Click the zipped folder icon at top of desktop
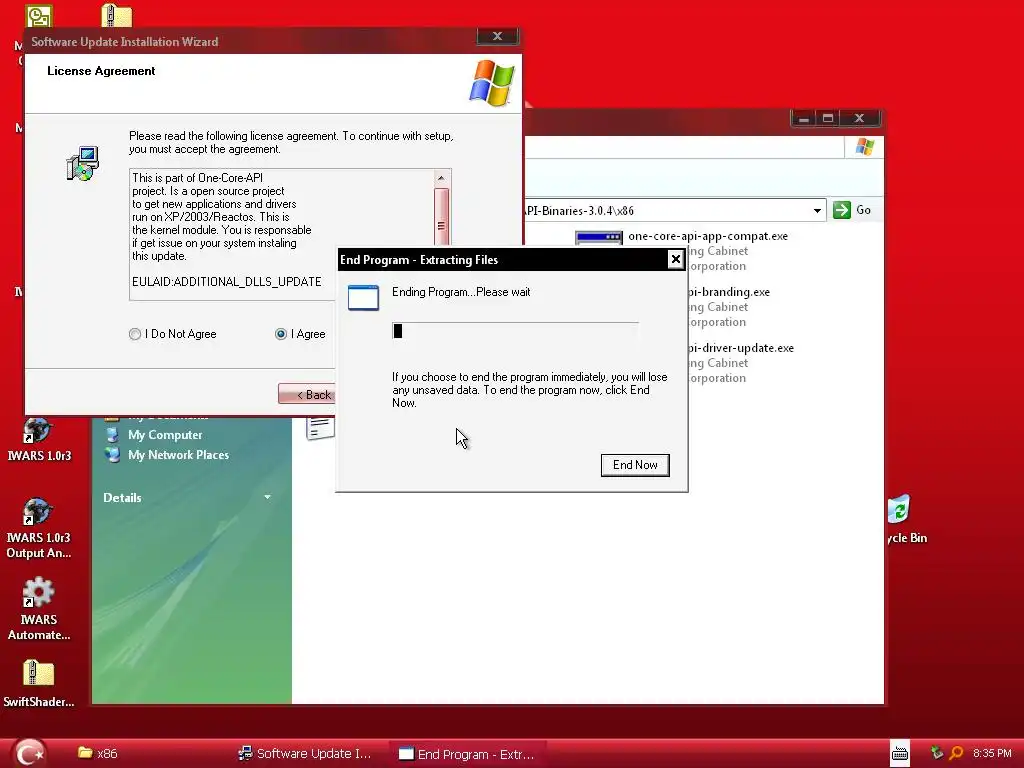The image size is (1024, 768). click(116, 15)
